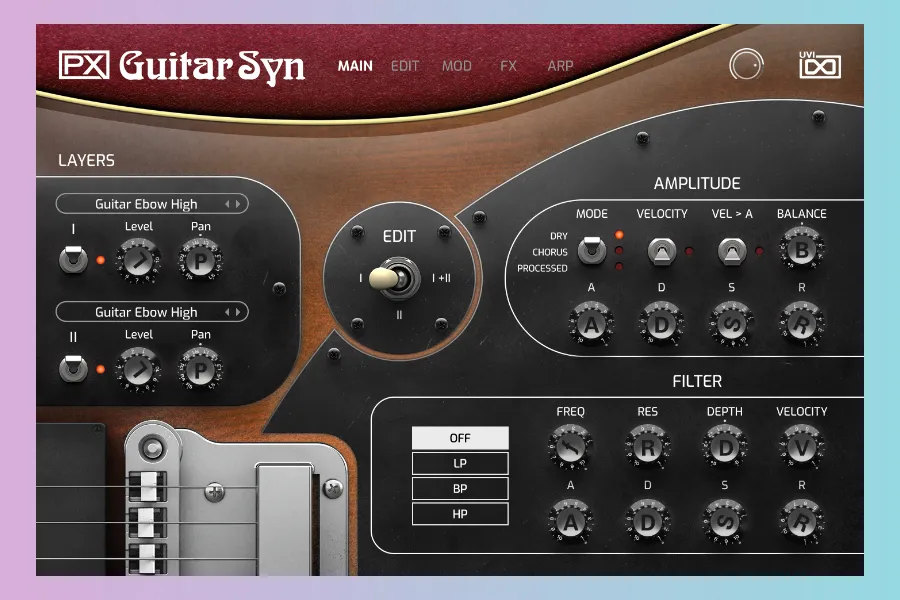This screenshot has height=600, width=900.
Task: Select the LP filter type button
Action: (x=460, y=464)
